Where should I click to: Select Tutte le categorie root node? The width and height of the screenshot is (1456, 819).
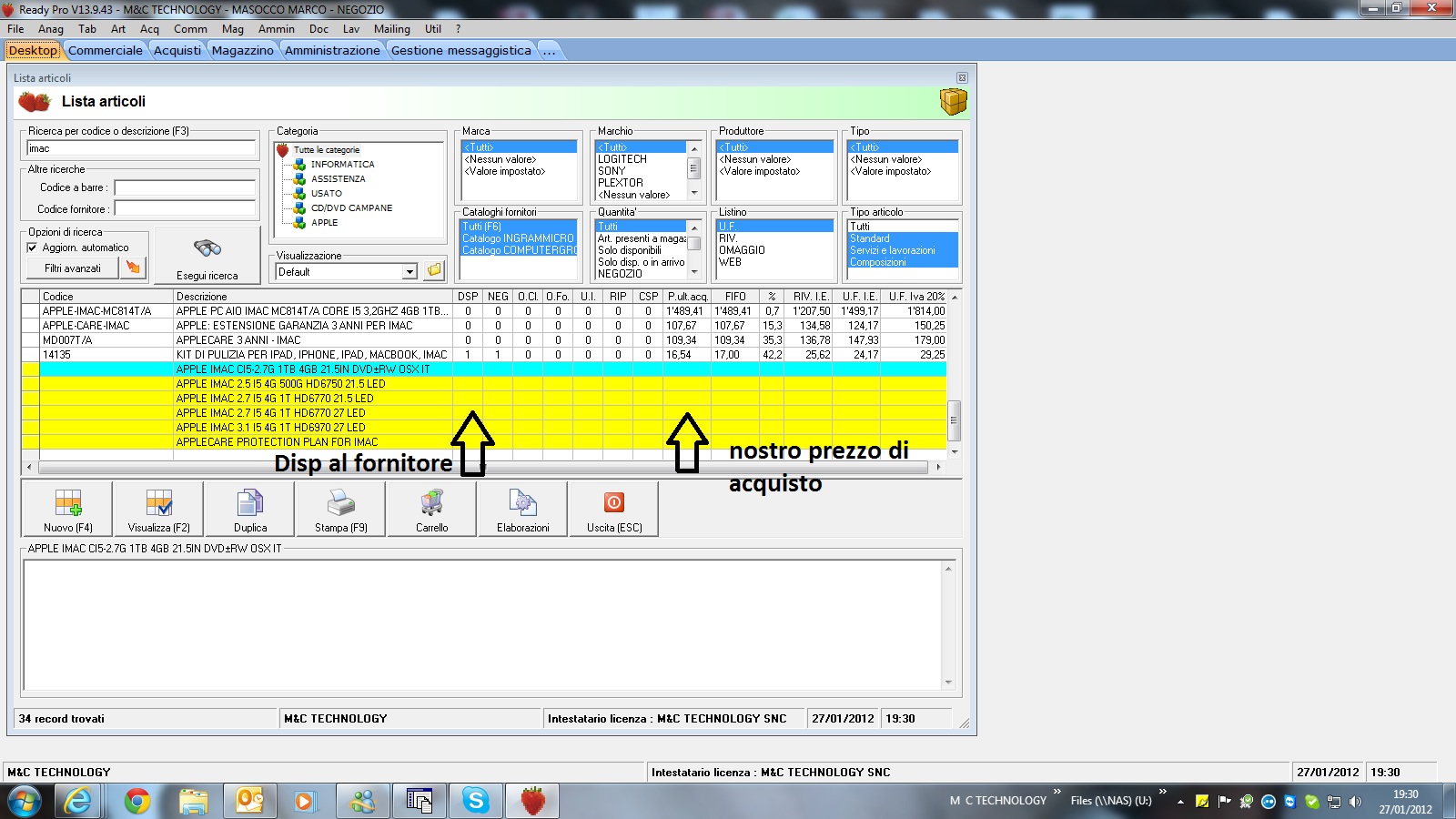click(326, 150)
